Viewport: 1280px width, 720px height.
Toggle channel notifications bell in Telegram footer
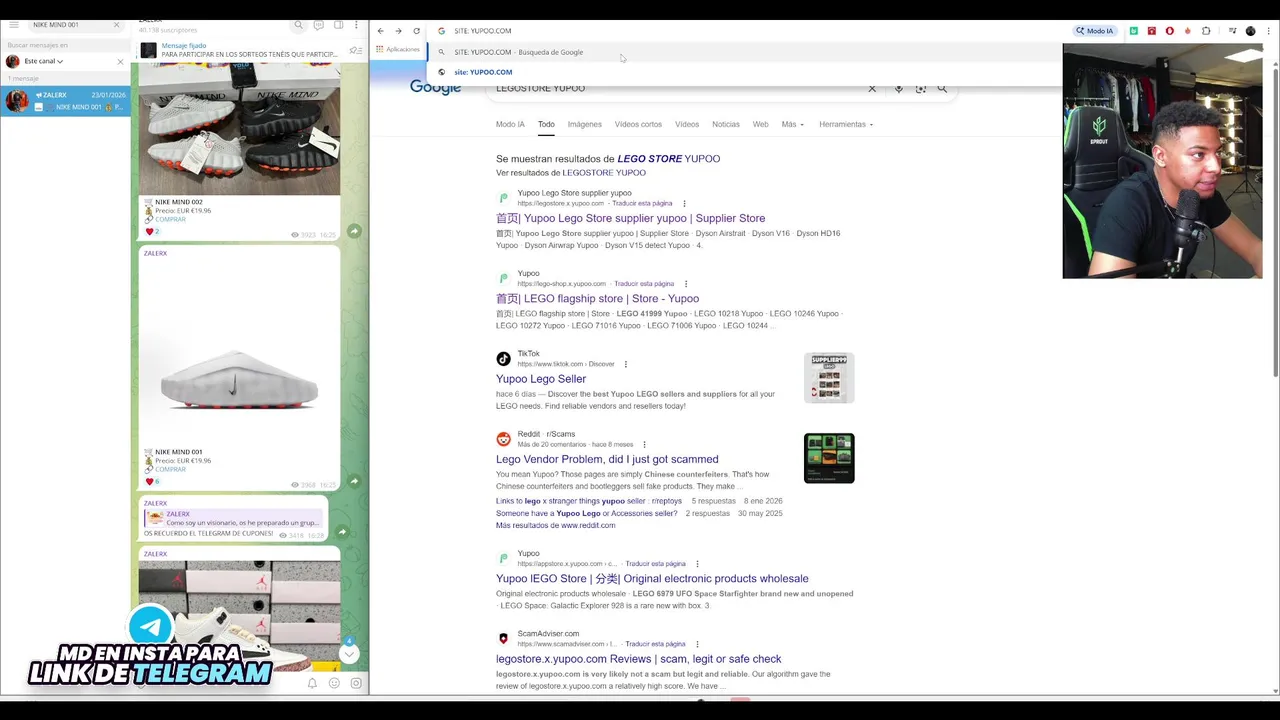coord(312,683)
